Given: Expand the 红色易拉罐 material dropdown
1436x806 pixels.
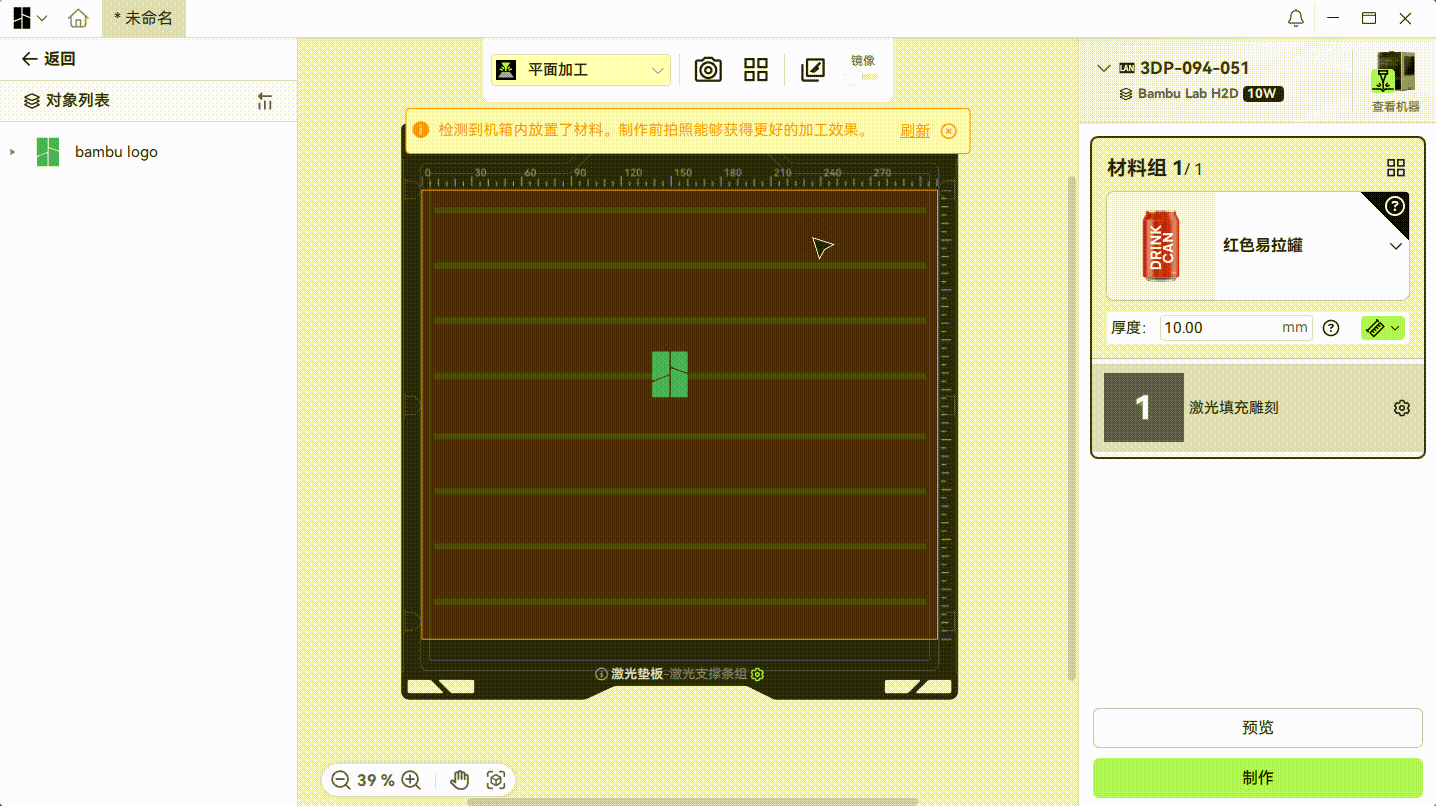Looking at the screenshot, I should coord(1396,246).
